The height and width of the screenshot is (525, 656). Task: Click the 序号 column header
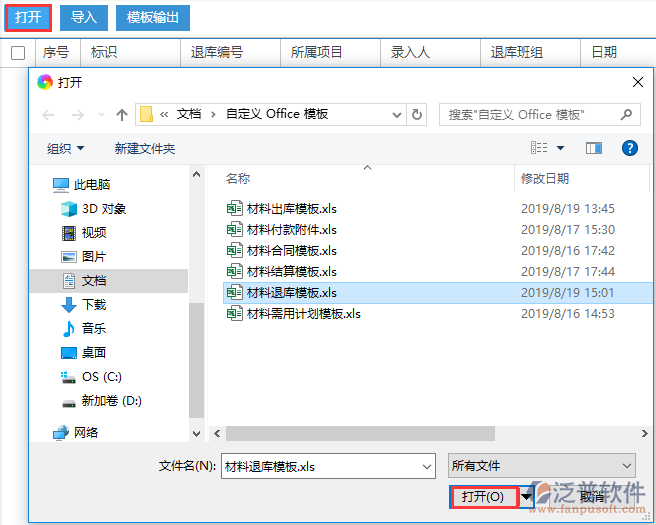[56, 52]
